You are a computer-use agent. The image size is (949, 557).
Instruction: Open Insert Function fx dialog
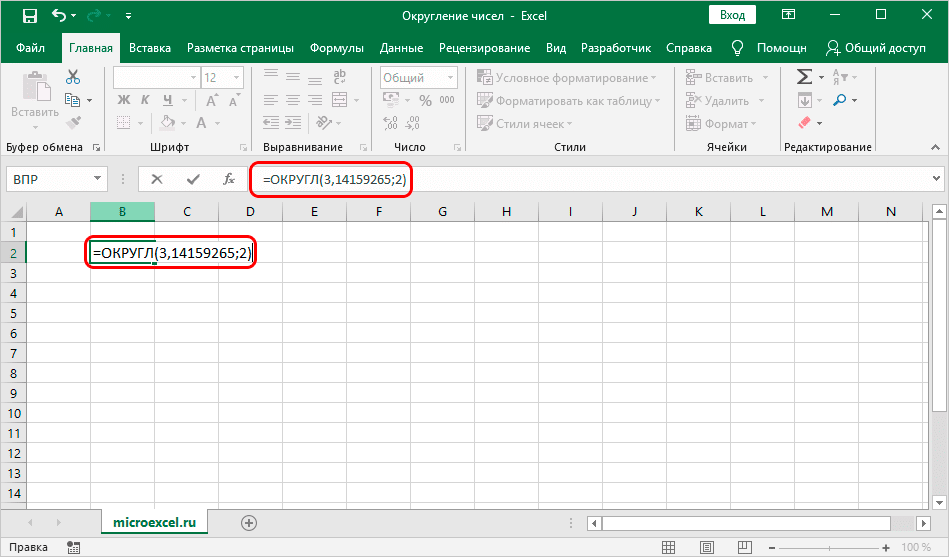coord(229,179)
